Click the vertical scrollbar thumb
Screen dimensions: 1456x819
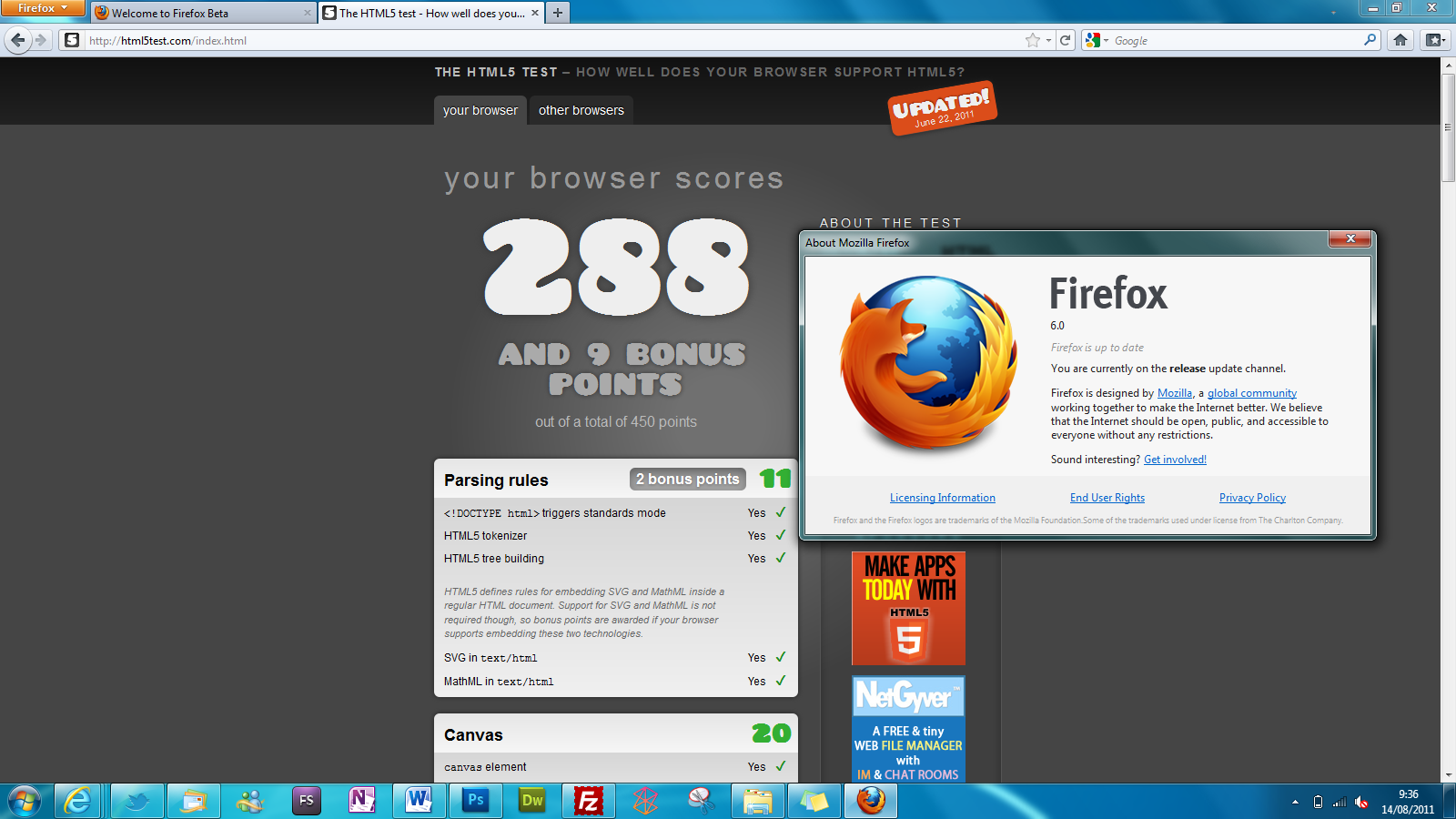1448,127
